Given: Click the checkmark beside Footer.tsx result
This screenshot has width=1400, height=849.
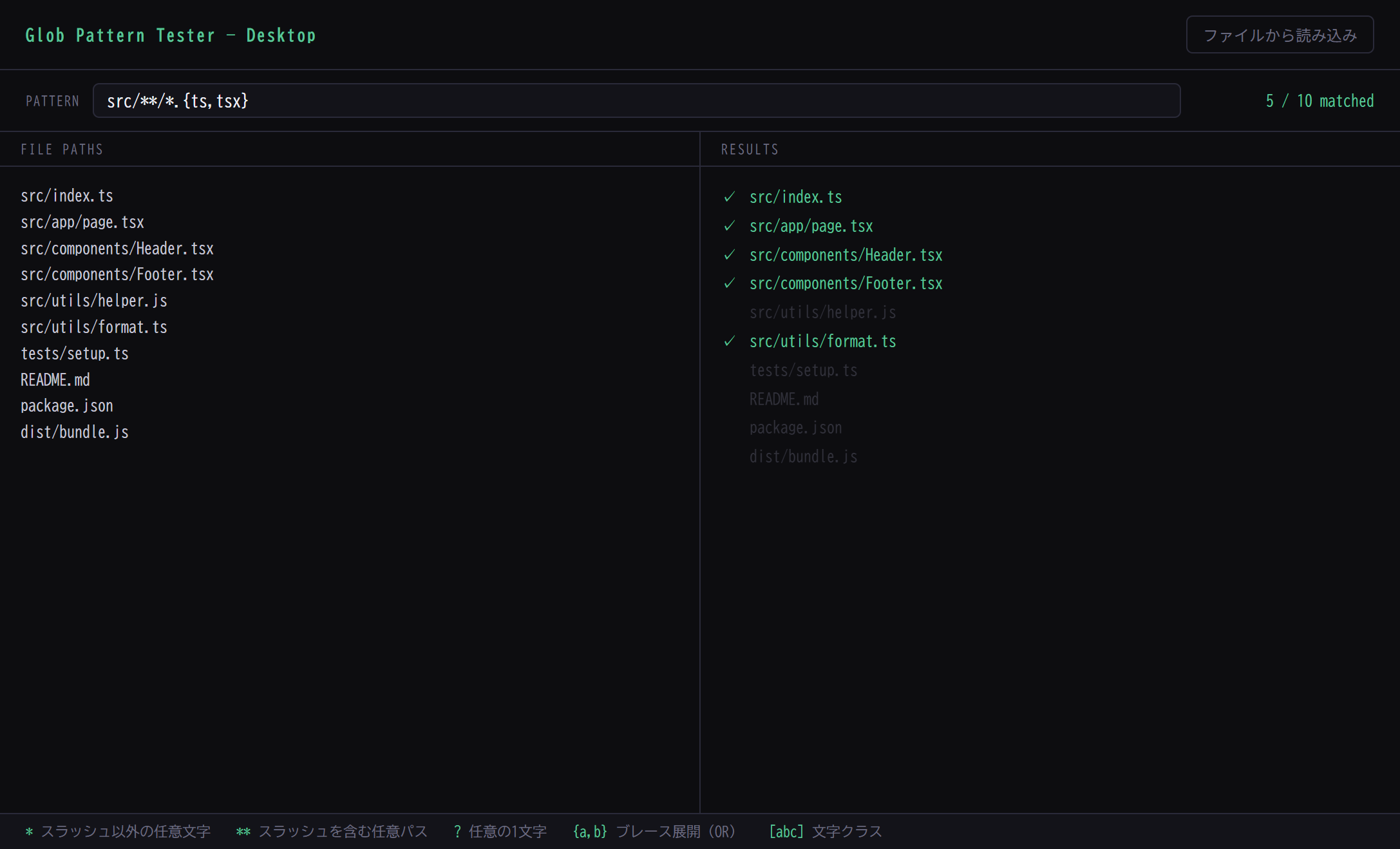Looking at the screenshot, I should (x=730, y=283).
